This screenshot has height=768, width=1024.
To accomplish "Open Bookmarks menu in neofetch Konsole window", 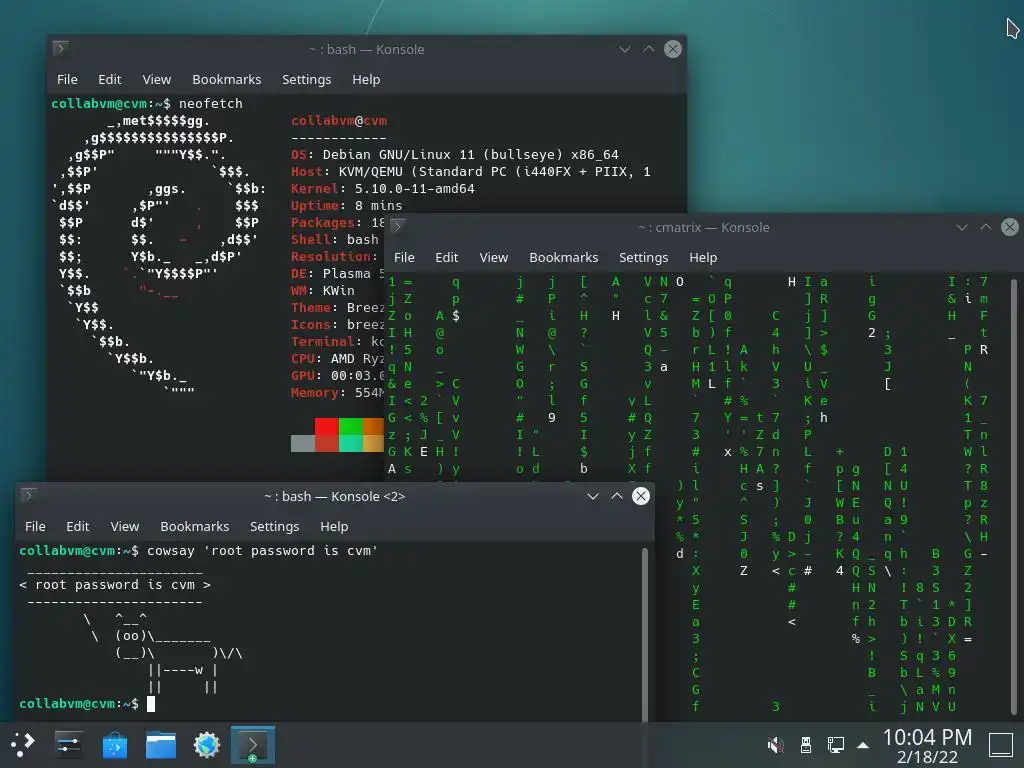I will tap(227, 79).
